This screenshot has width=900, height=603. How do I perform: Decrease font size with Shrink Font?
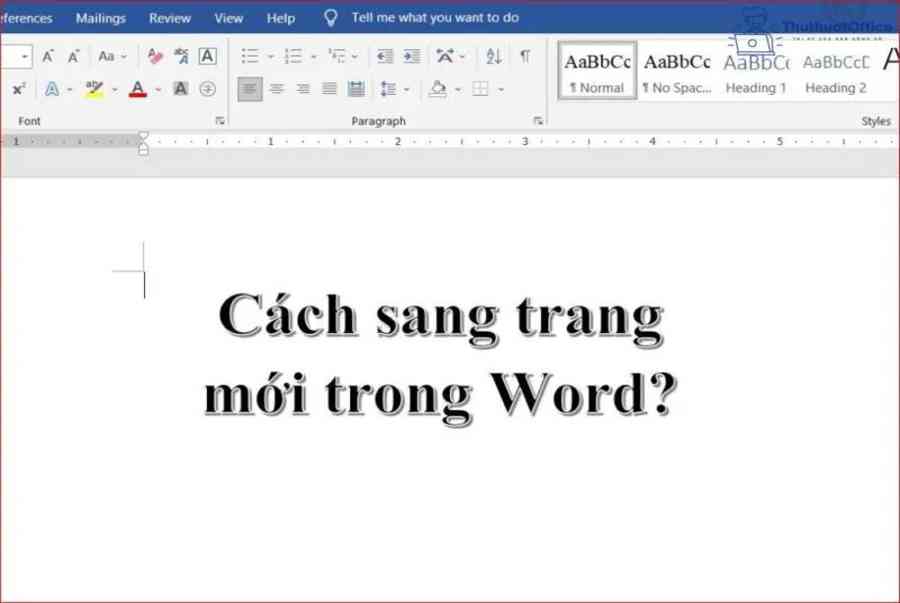click(73, 56)
